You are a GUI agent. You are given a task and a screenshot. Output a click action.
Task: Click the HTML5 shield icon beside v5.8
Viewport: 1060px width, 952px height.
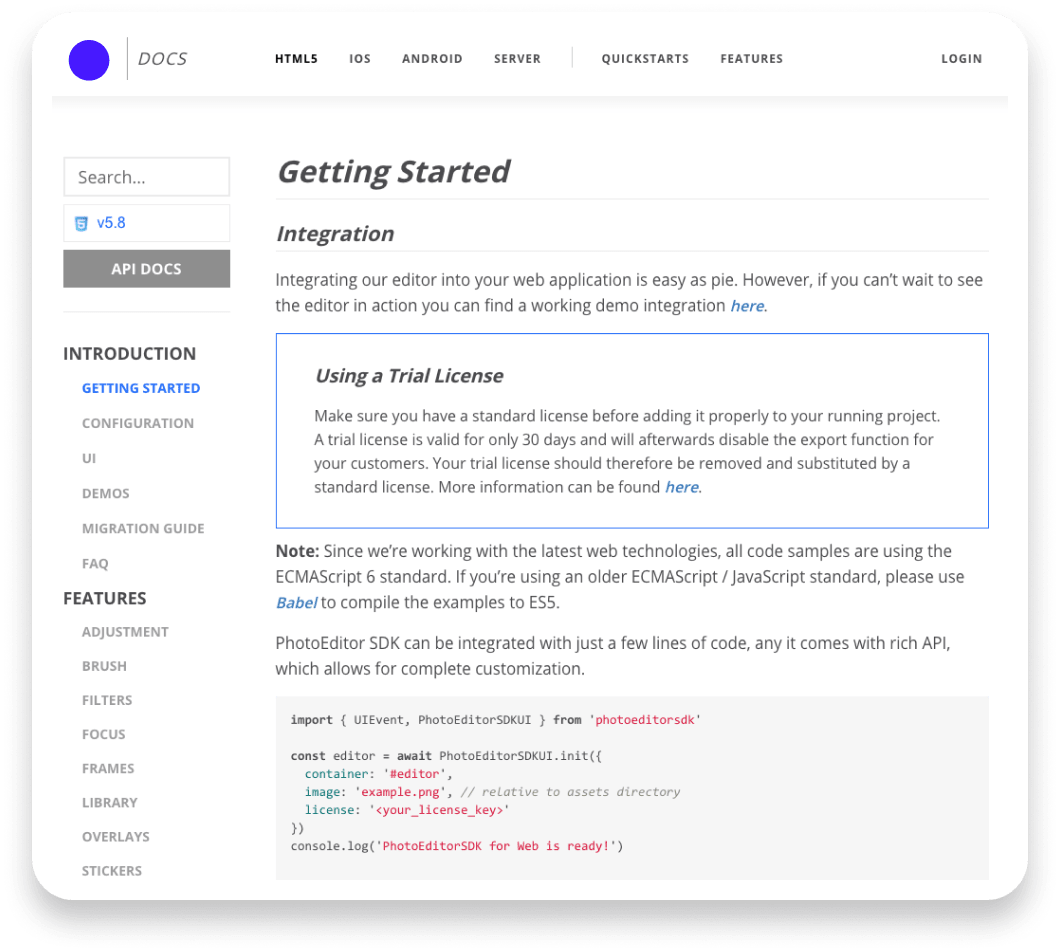point(81,223)
